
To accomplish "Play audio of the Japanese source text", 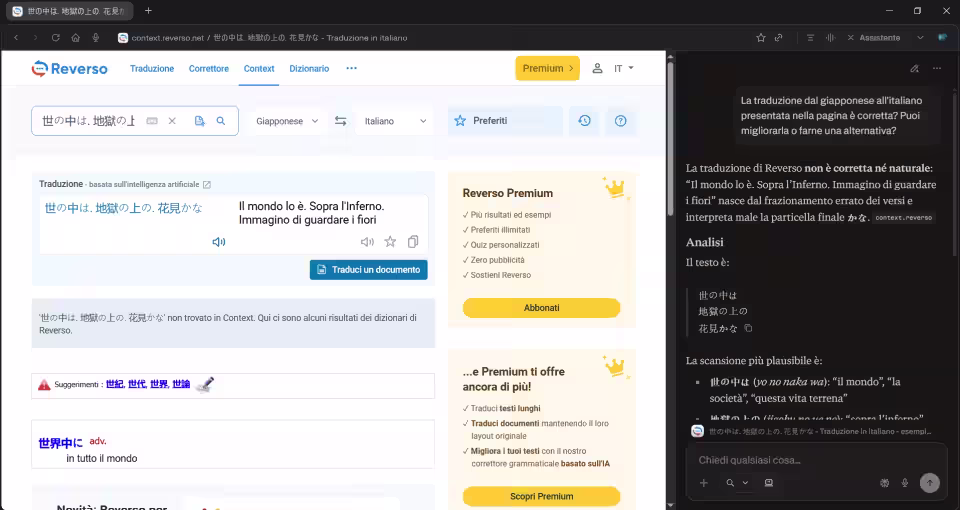I will tap(219, 242).
